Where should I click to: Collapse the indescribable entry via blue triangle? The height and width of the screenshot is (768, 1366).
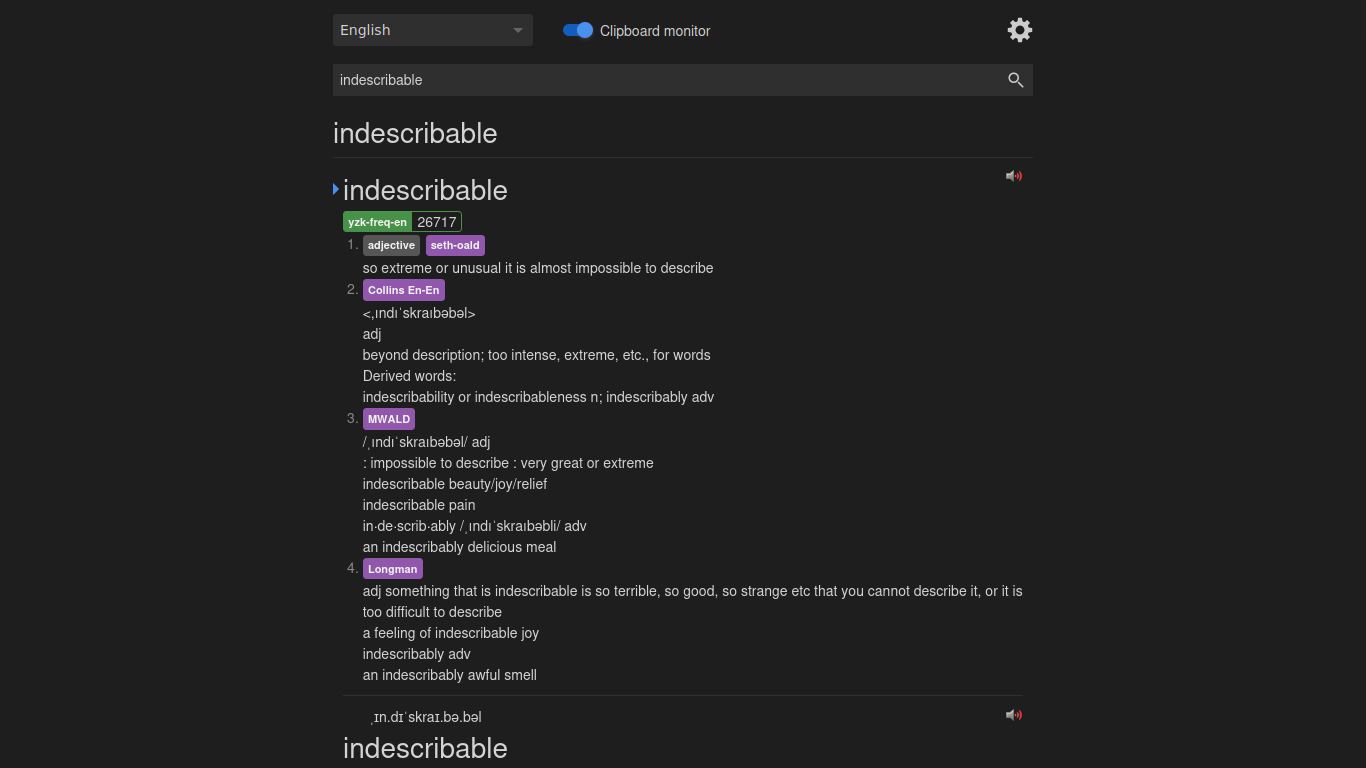click(x=335, y=188)
